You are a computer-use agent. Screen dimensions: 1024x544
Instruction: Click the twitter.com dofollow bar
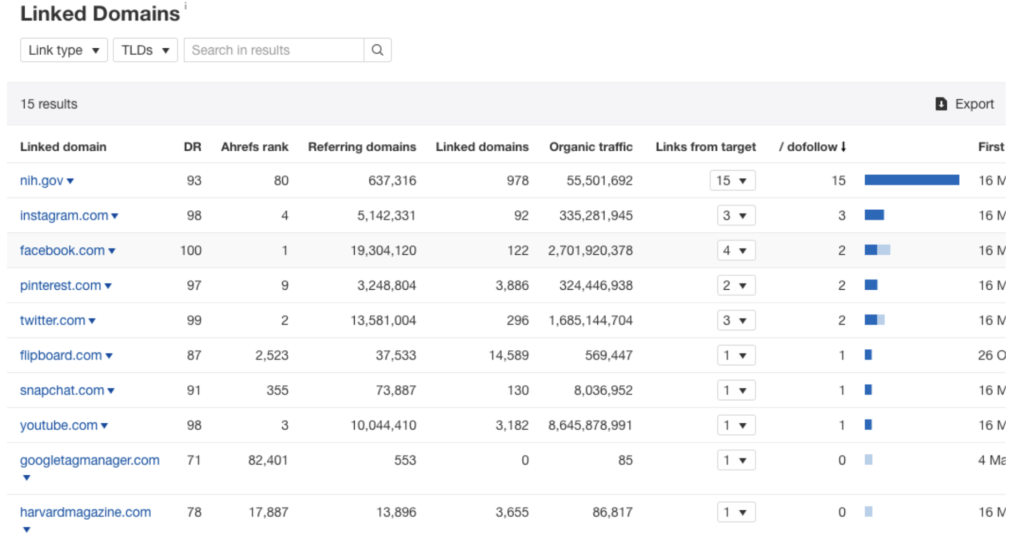coord(874,319)
